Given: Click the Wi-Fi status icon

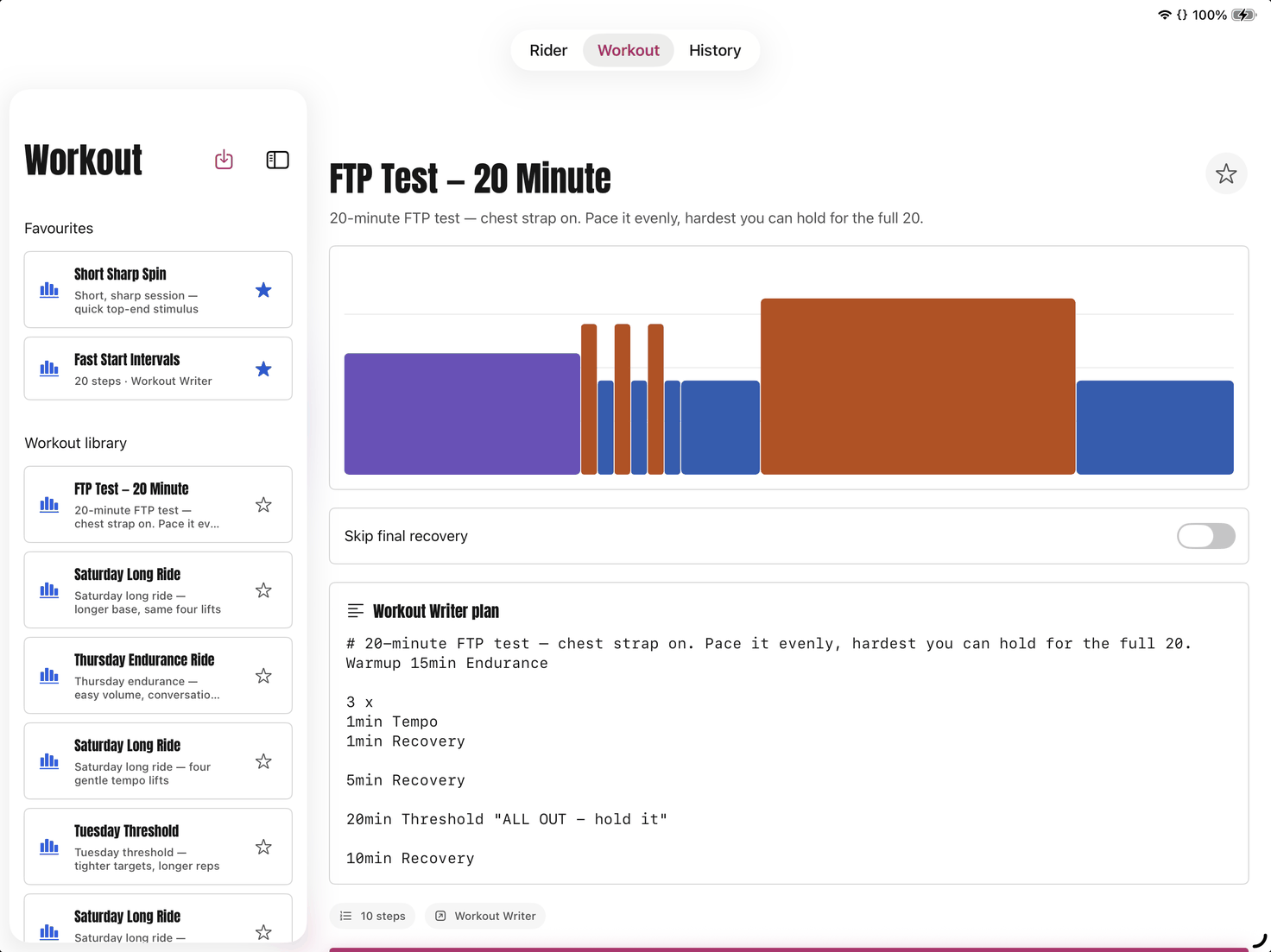Looking at the screenshot, I should 1164,15.
